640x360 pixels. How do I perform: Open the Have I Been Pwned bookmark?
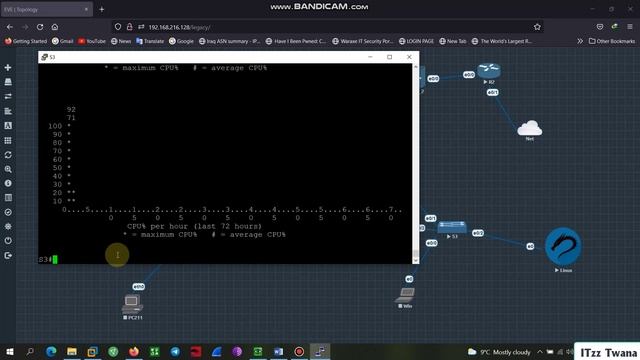296,41
